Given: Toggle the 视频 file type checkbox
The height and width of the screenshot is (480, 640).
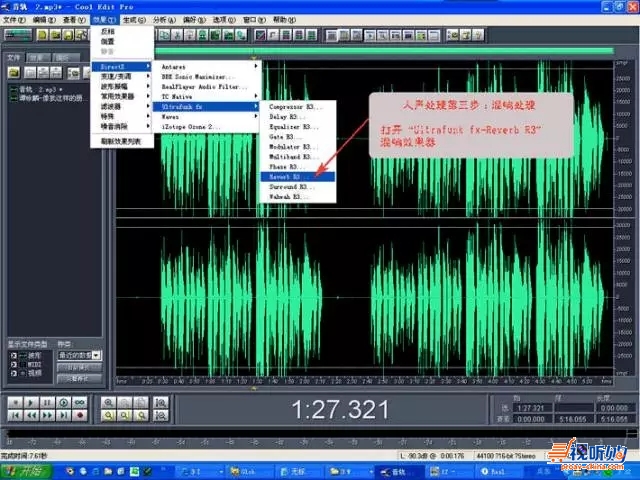Looking at the screenshot, I should (13, 373).
